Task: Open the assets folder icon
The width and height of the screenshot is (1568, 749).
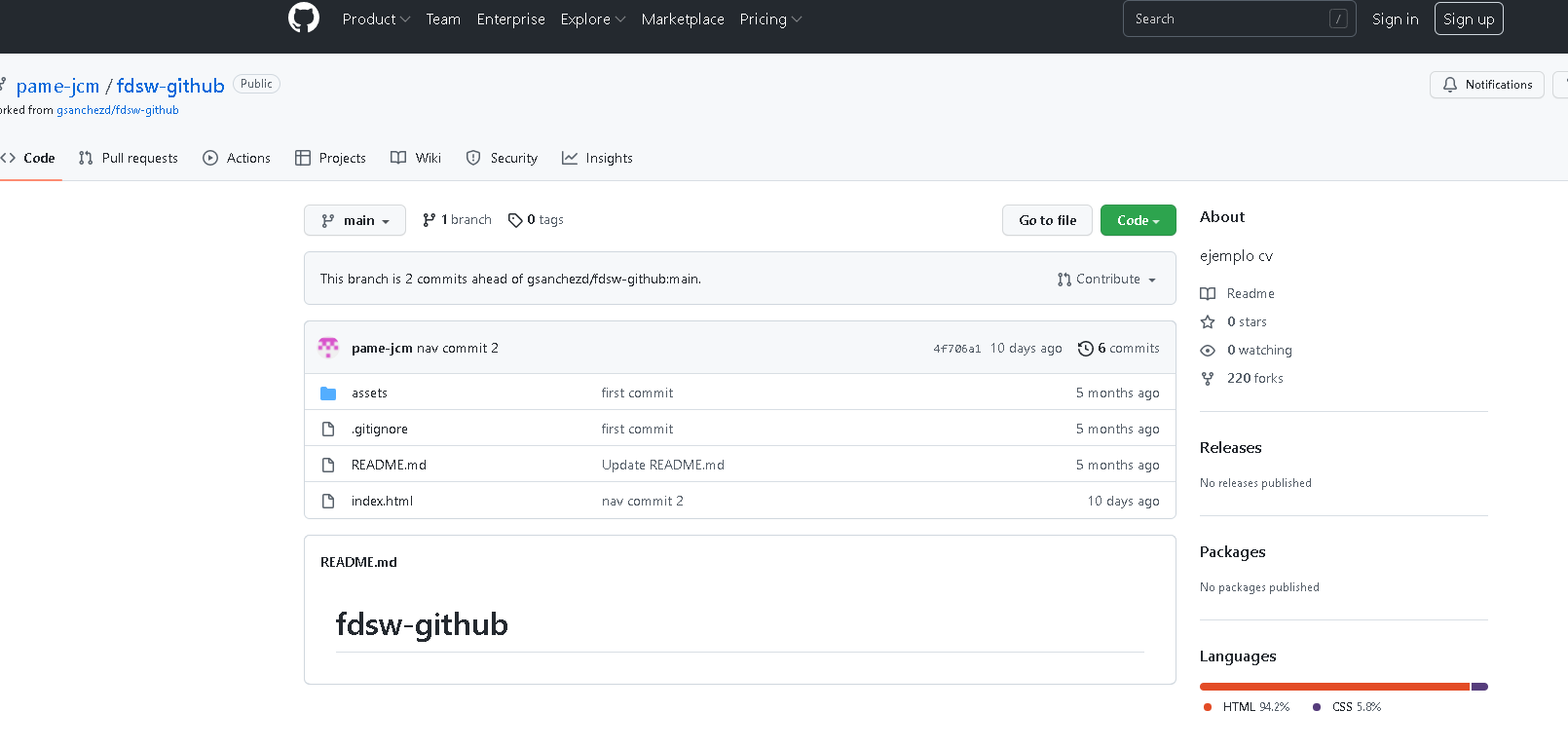Action: coord(328,393)
